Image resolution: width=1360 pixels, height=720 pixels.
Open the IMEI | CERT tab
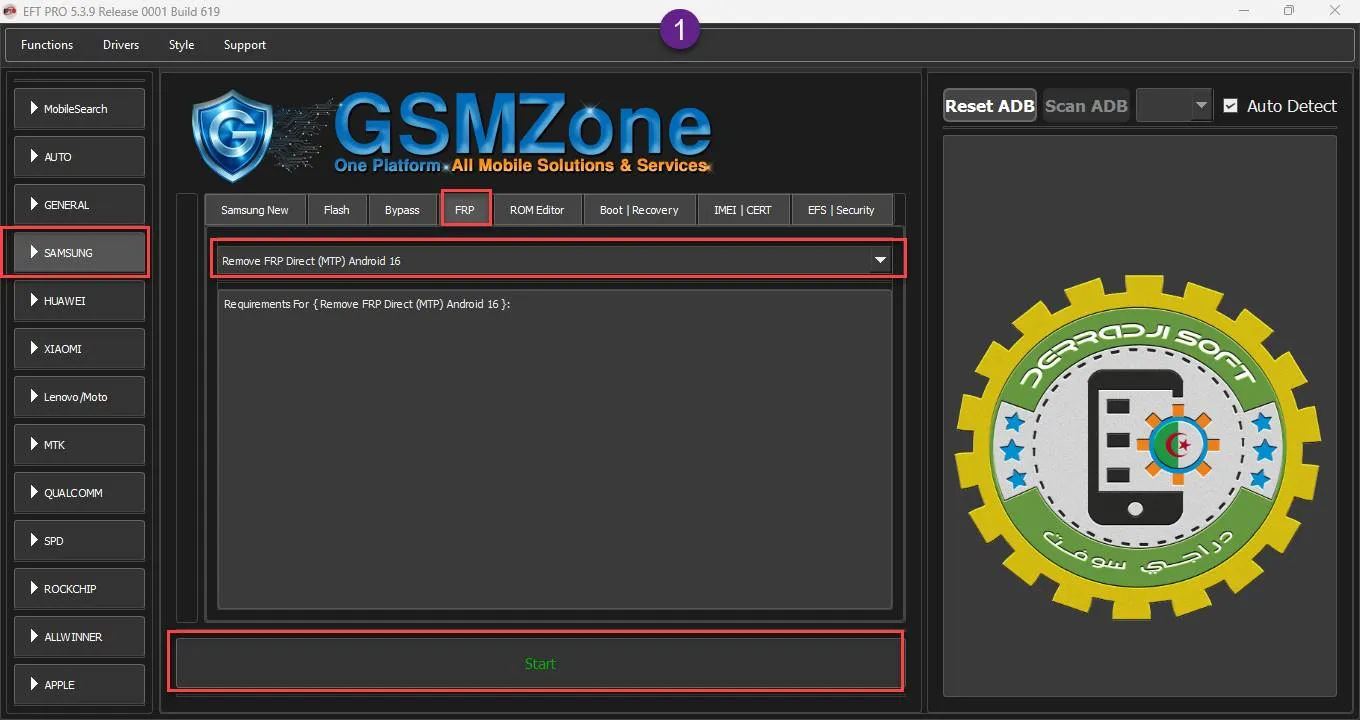click(742, 210)
